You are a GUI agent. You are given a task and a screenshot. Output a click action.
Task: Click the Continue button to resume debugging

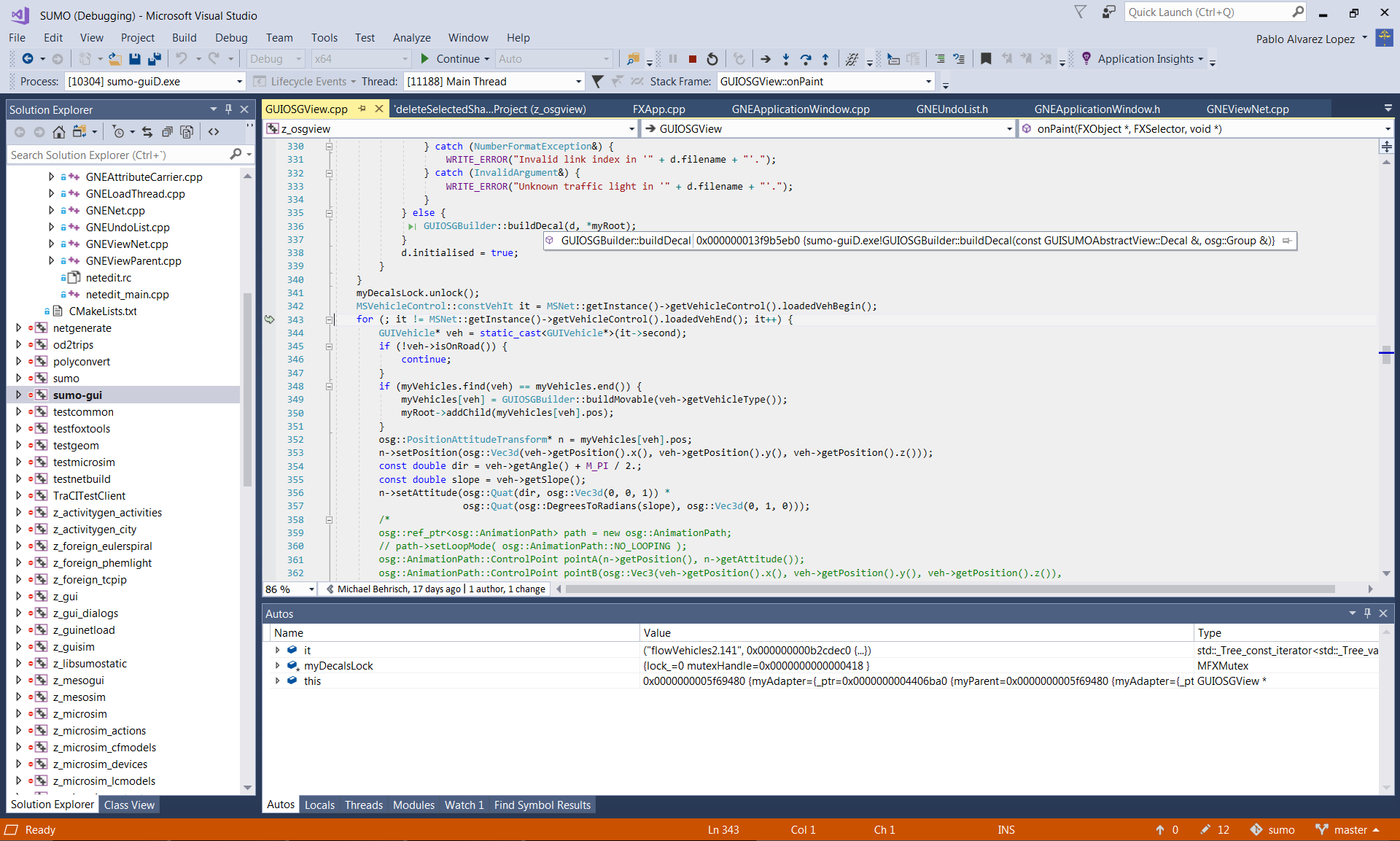[454, 58]
